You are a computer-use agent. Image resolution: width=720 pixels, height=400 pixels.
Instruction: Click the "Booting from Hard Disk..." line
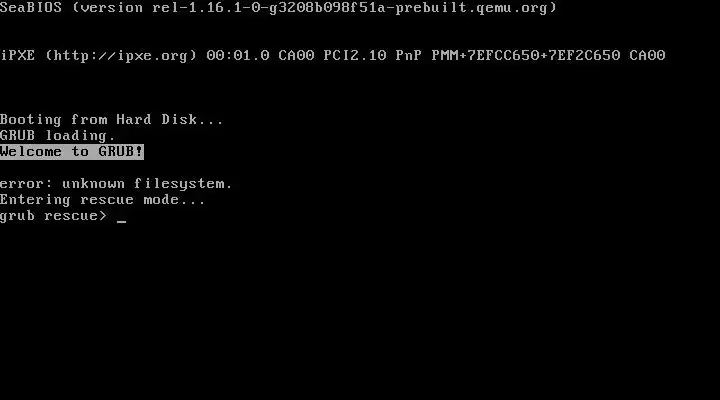[112, 119]
